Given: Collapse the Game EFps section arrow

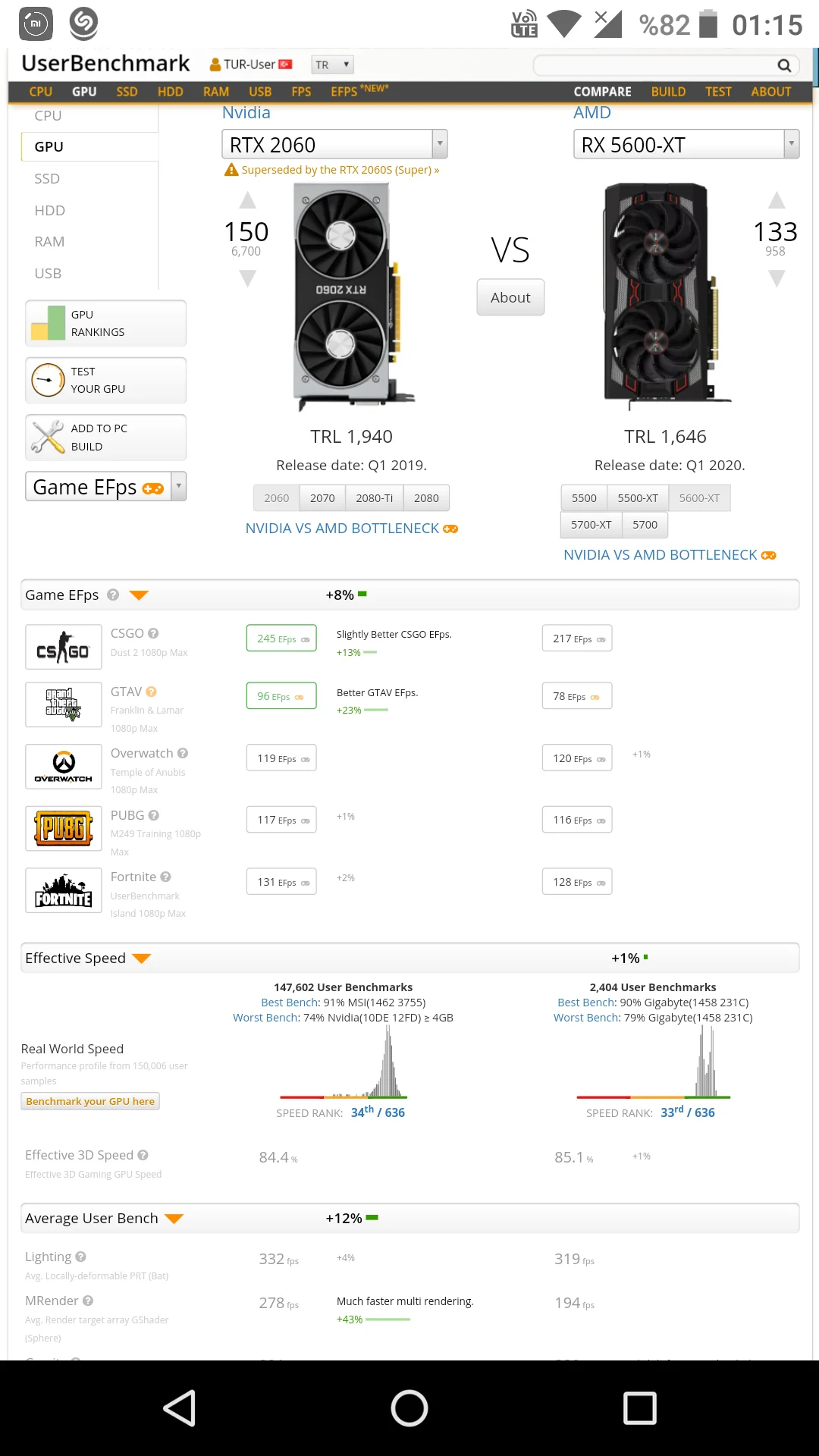Looking at the screenshot, I should click(139, 595).
